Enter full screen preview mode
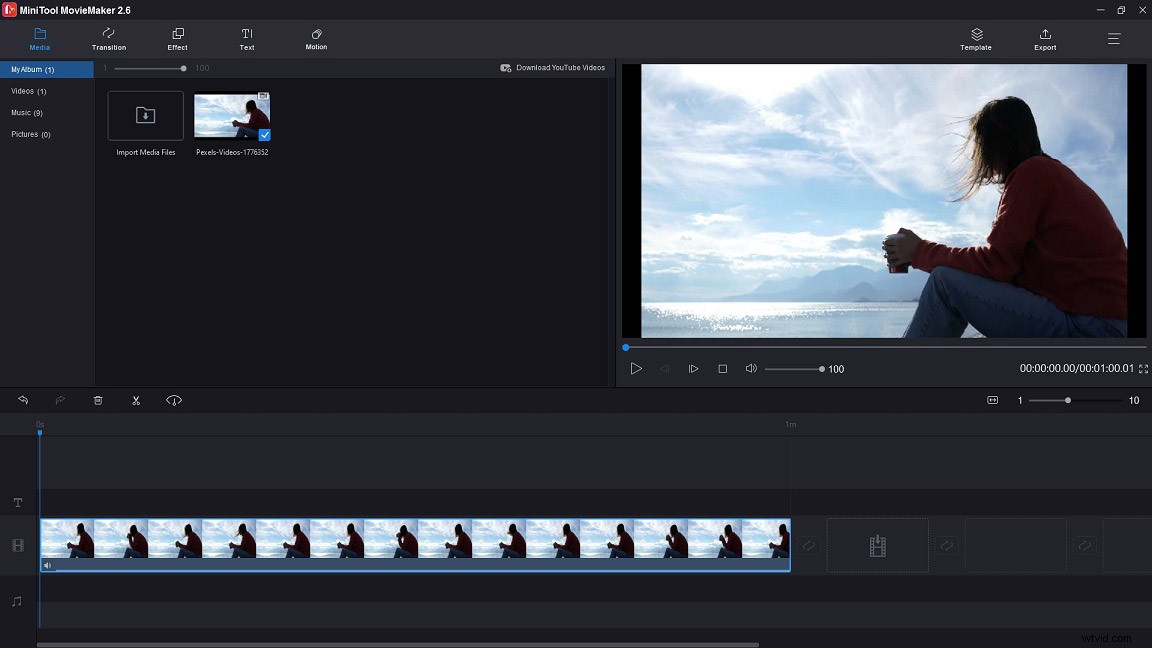This screenshot has height=648, width=1152. point(1143,369)
